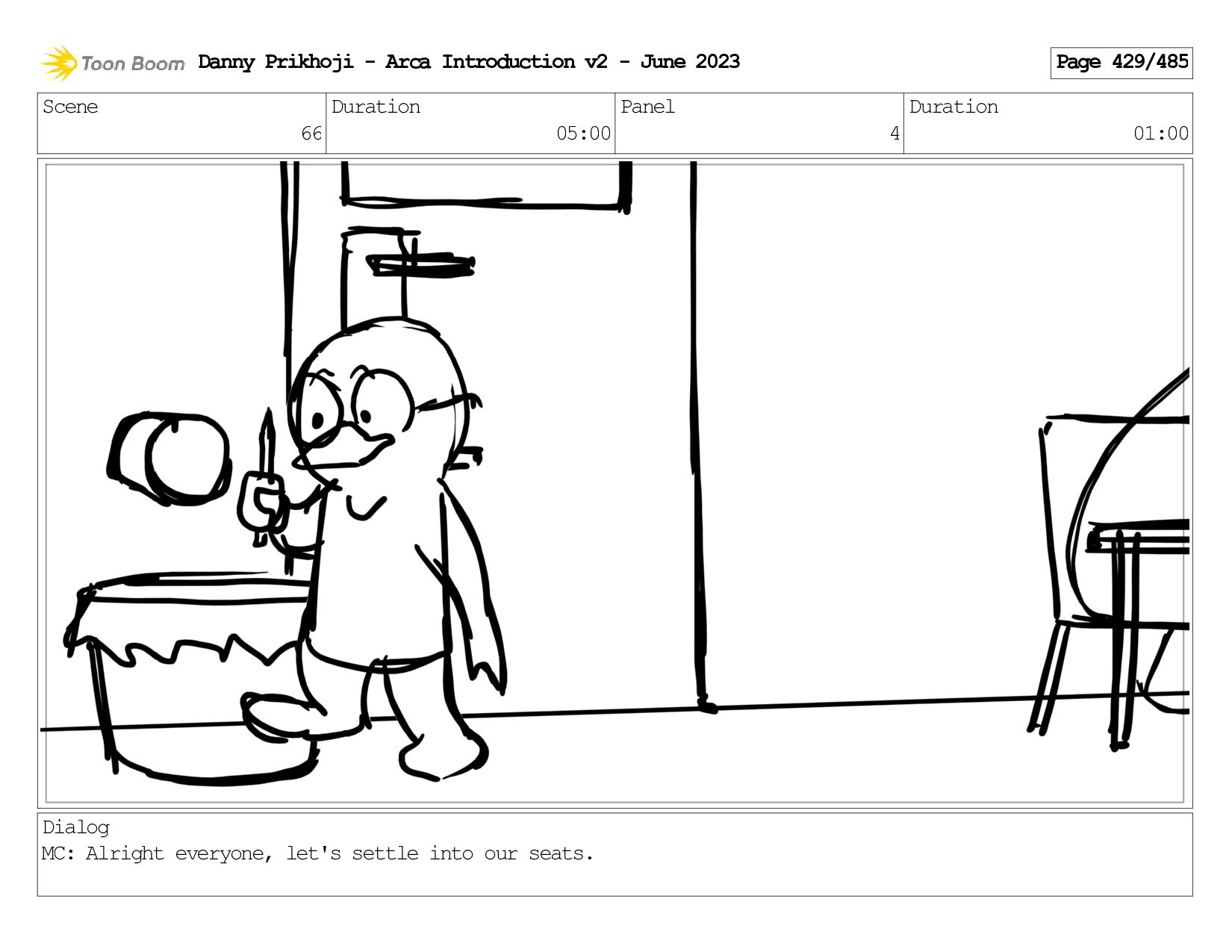The image size is (1232, 952).
Task: Click the 'Dialog' label
Action: point(76,827)
